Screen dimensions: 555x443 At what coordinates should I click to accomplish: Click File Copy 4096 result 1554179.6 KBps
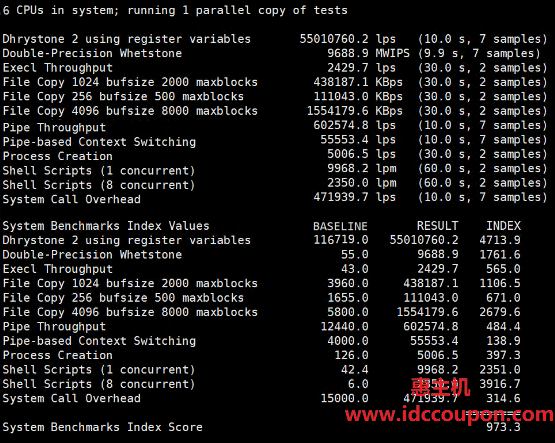click(354, 110)
